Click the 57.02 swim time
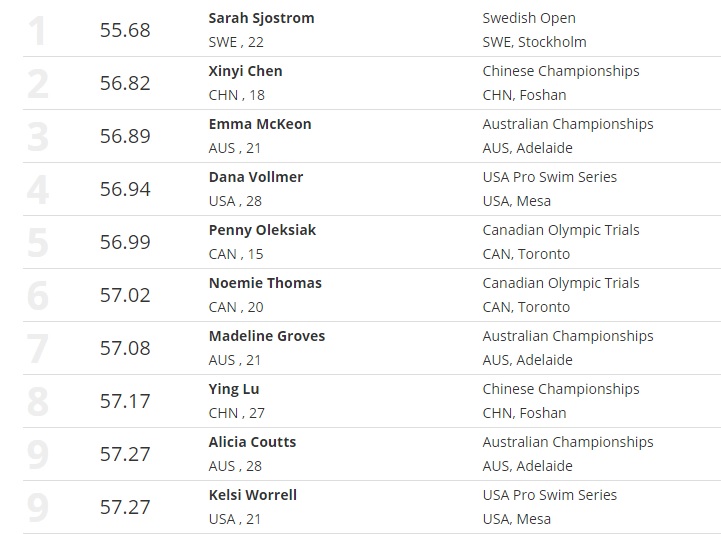Screen dimensions: 721x534 [x=125, y=295]
